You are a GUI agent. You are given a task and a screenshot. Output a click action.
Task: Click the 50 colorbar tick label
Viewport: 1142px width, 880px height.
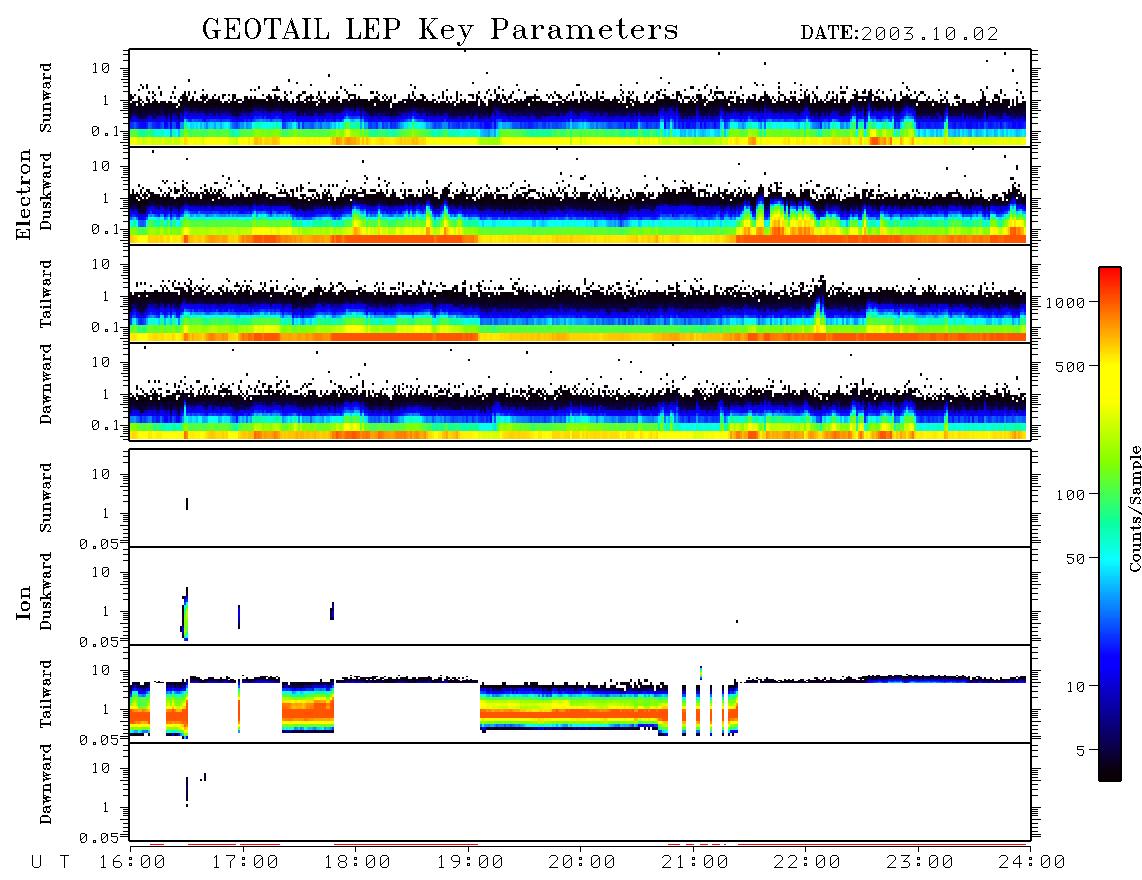tap(1076, 559)
